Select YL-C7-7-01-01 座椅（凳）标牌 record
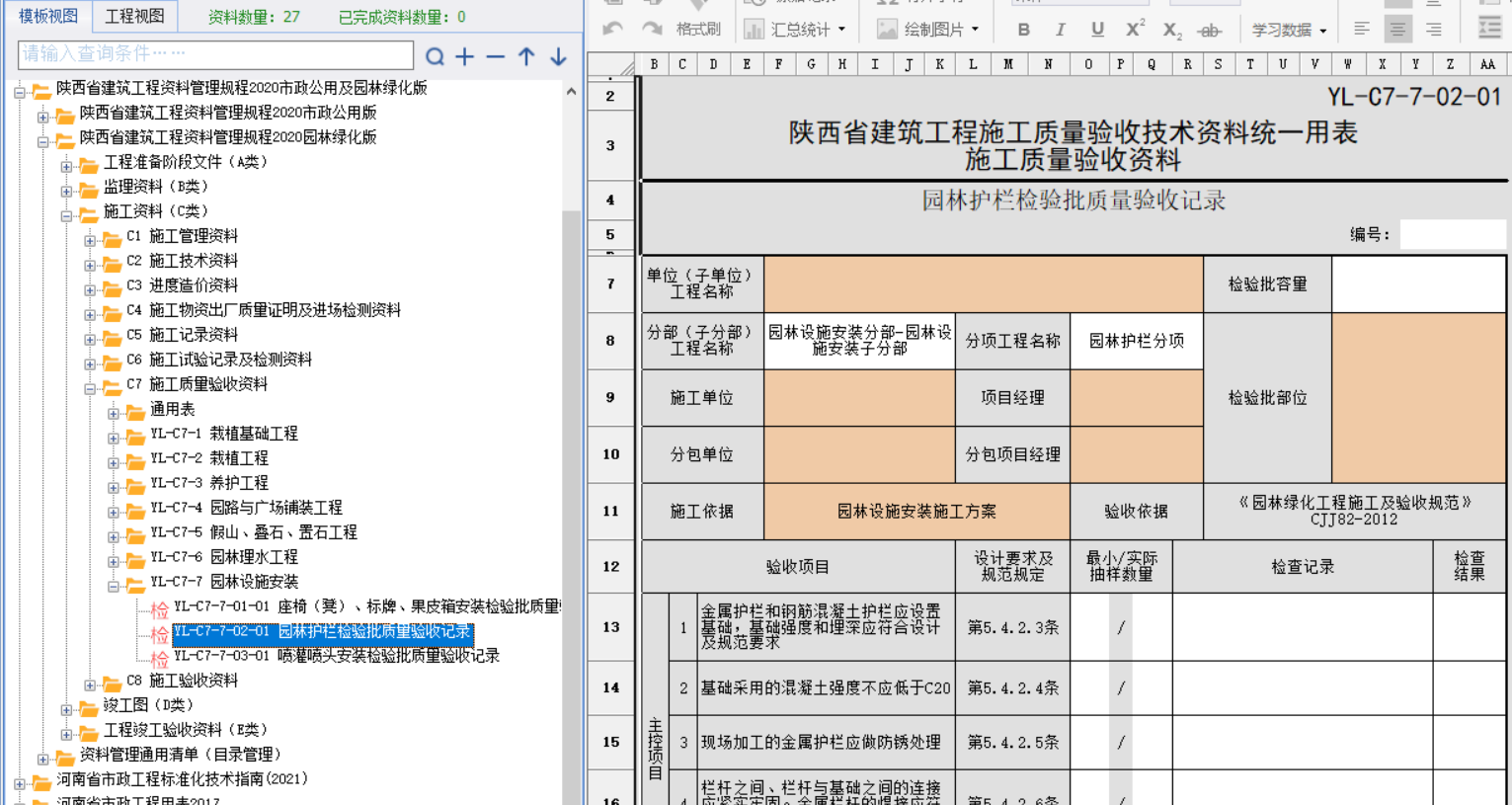The image size is (1512, 805). 366,606
